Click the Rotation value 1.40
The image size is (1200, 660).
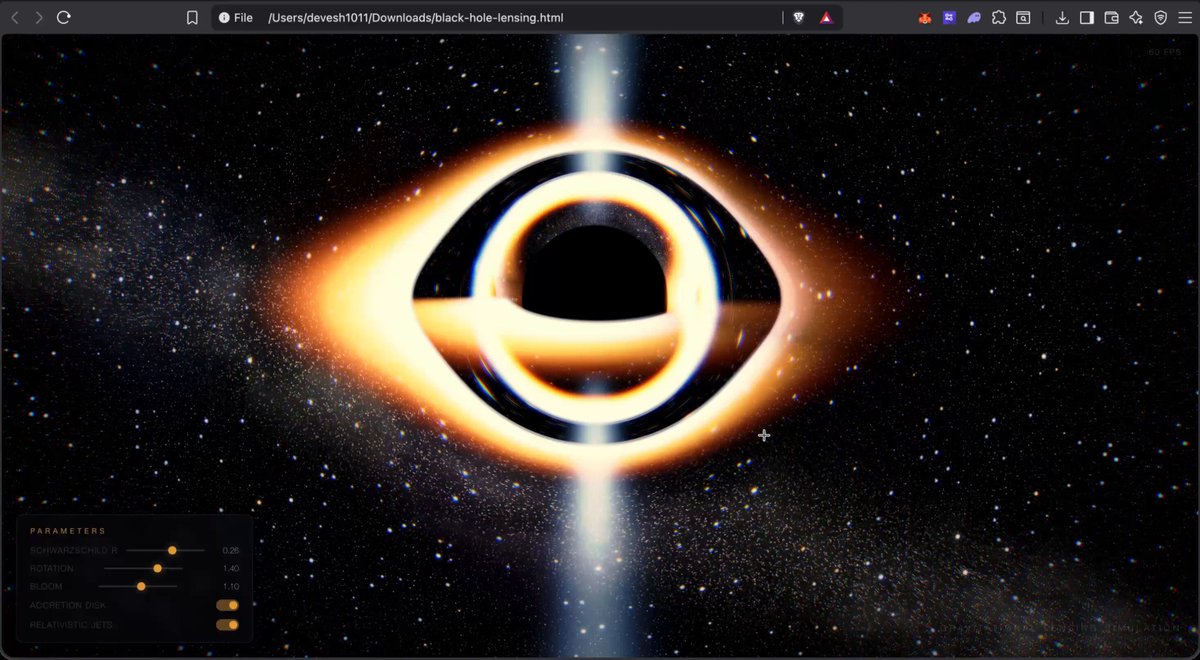231,568
